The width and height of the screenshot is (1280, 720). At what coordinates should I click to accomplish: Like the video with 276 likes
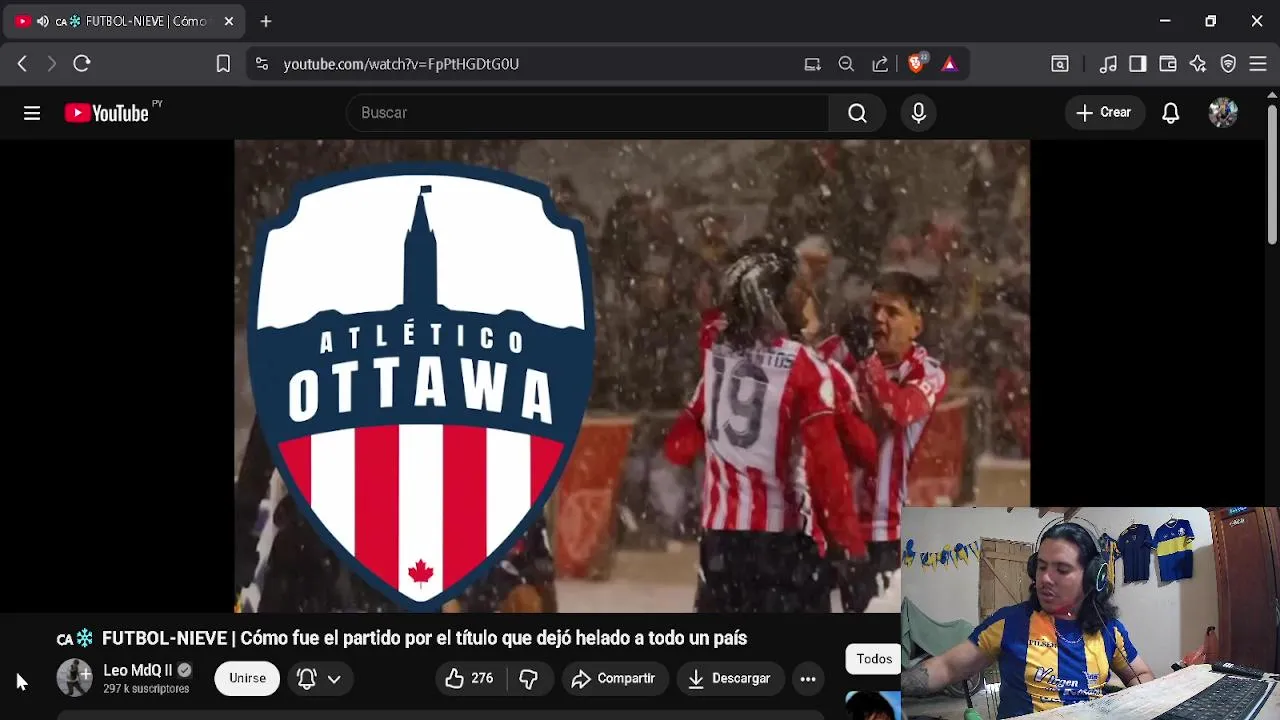pyautogui.click(x=470, y=678)
